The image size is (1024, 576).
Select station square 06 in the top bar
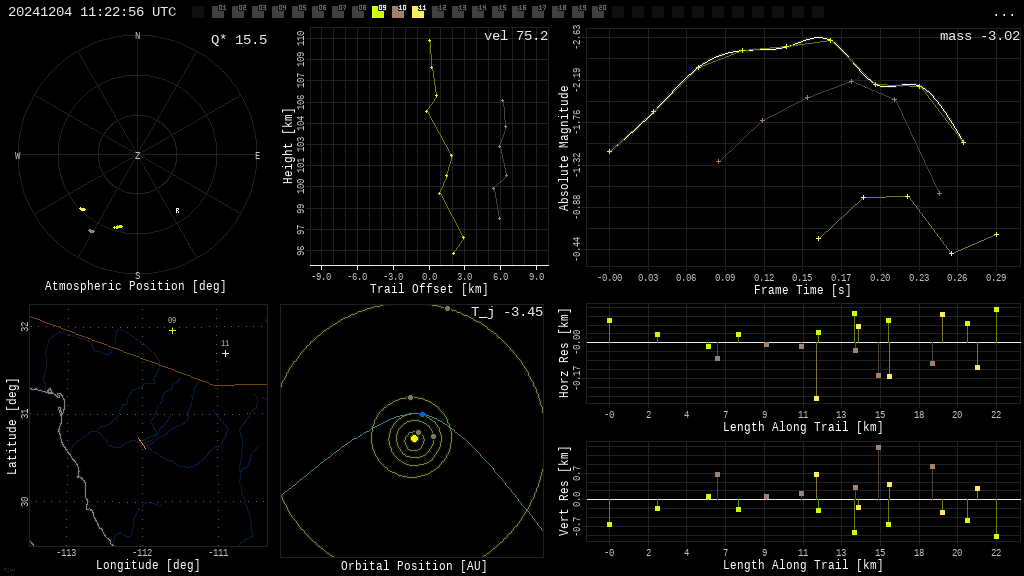click(x=318, y=12)
